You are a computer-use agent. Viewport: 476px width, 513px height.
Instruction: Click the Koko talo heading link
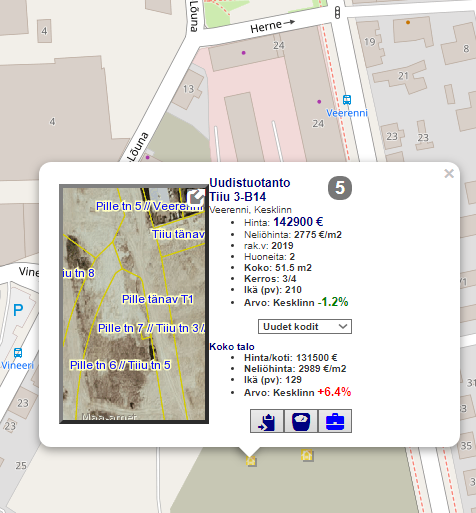tap(232, 347)
